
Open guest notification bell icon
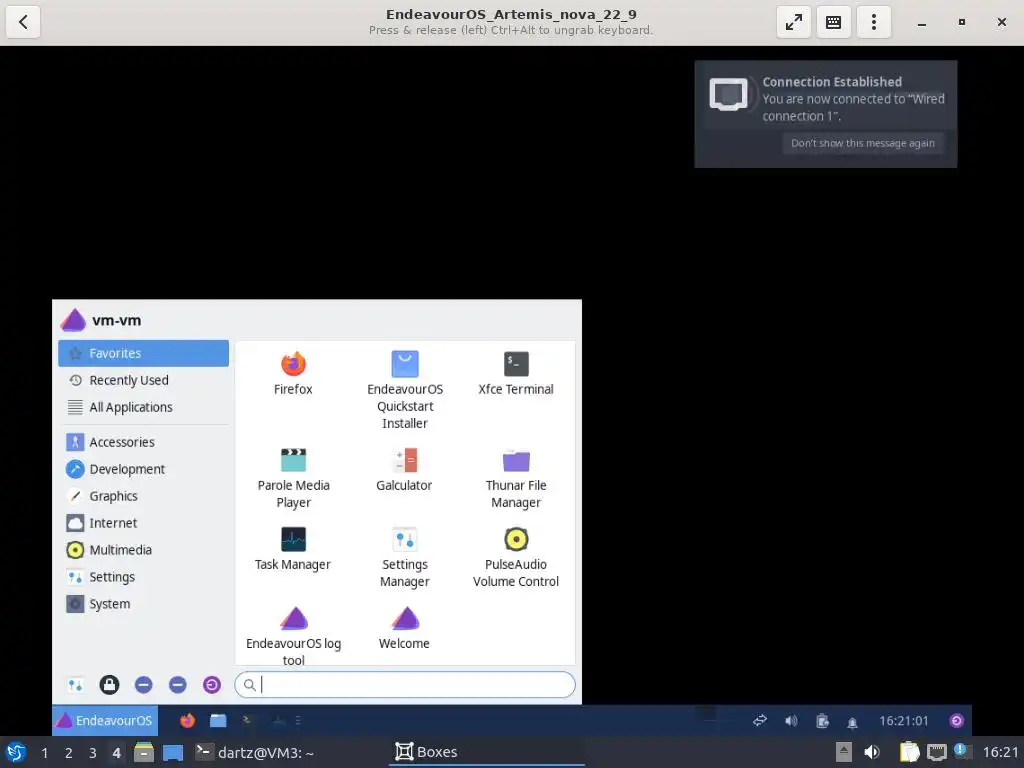pyautogui.click(x=852, y=722)
